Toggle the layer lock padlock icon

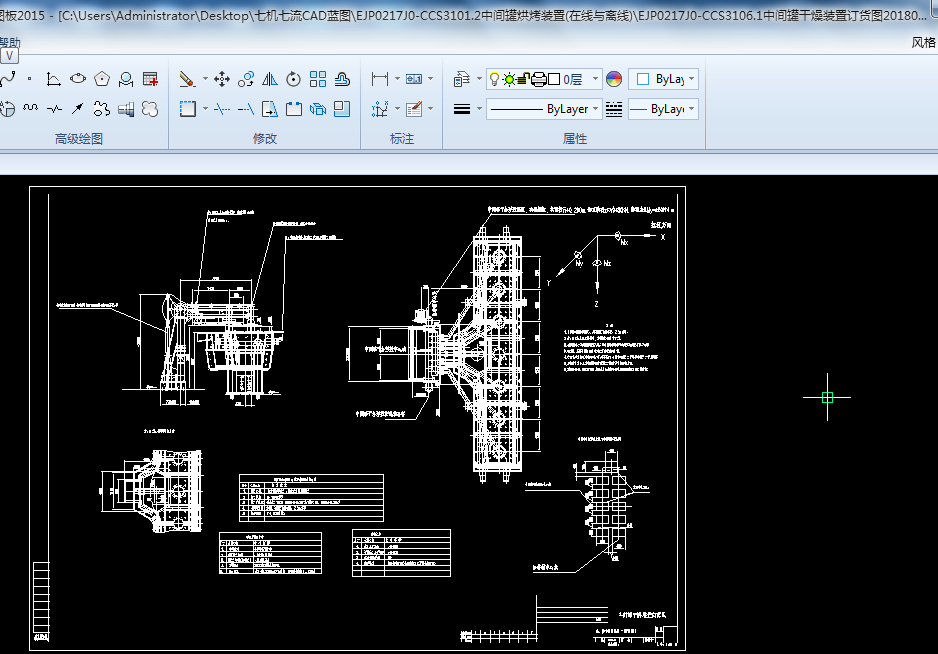click(x=524, y=79)
